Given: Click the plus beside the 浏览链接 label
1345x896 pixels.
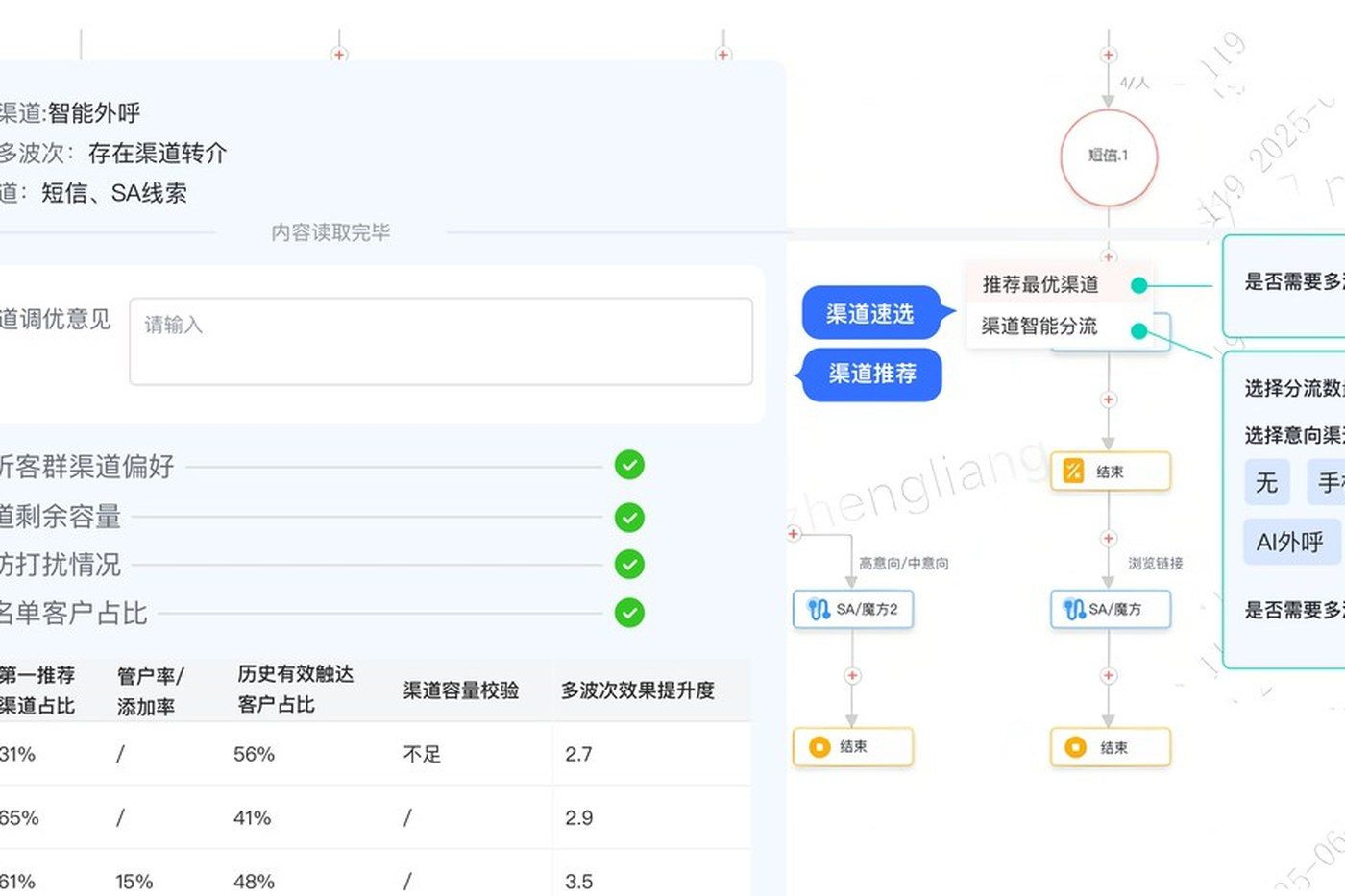Looking at the screenshot, I should point(1109,539).
